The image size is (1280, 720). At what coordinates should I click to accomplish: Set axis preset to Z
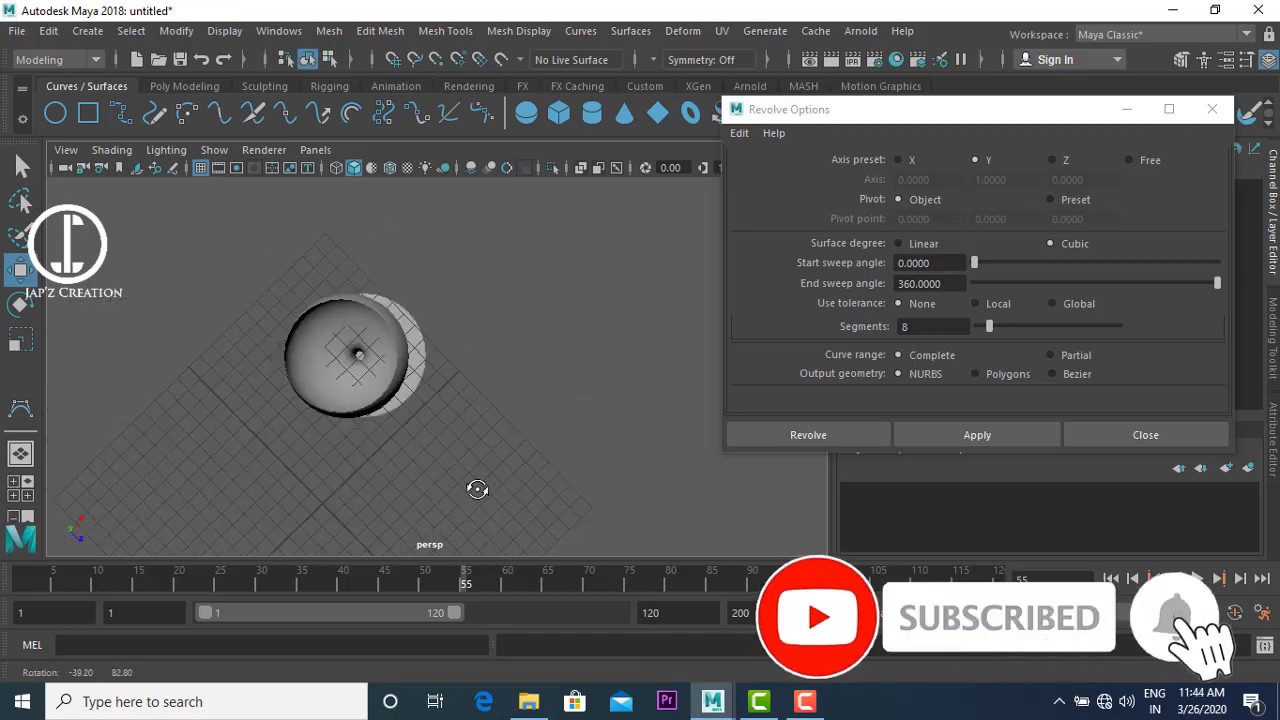(x=1052, y=160)
